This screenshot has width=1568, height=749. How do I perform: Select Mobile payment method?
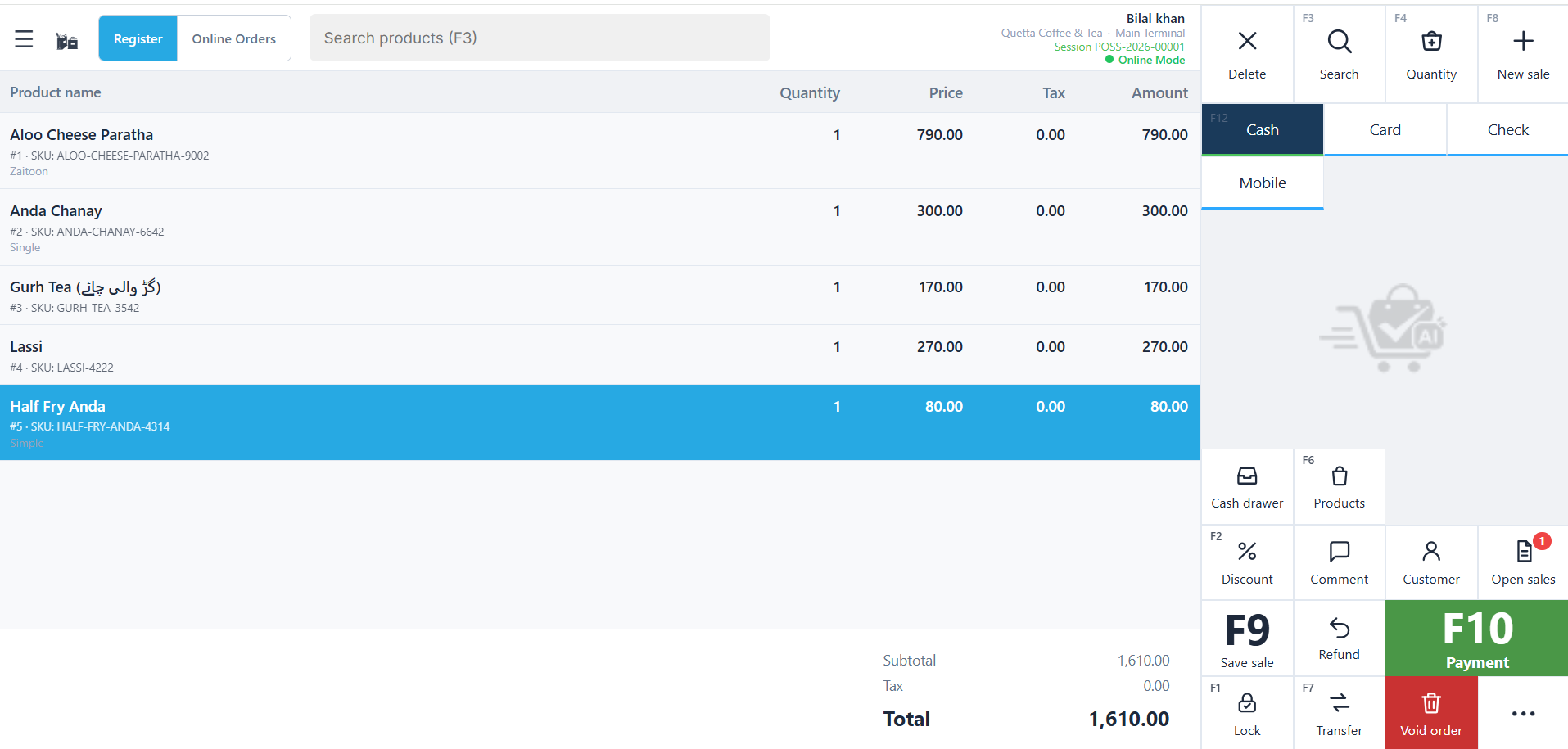pyautogui.click(x=1262, y=183)
